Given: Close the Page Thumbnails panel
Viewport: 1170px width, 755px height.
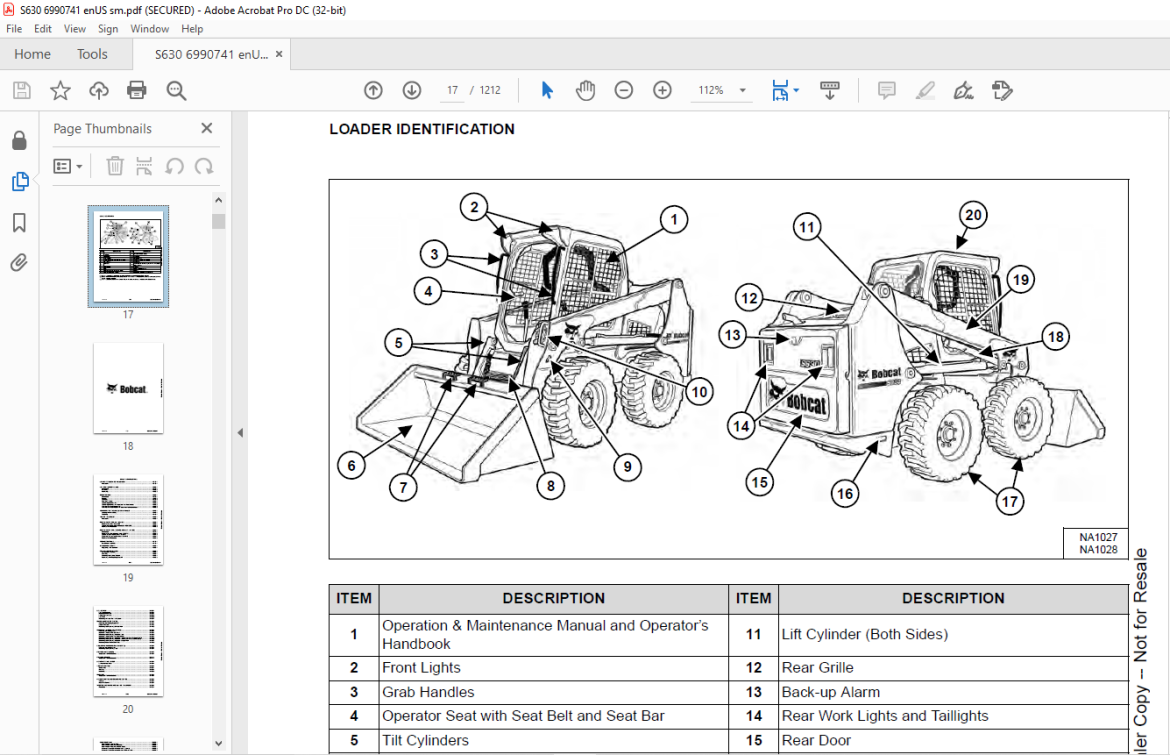Looking at the screenshot, I should (x=207, y=128).
